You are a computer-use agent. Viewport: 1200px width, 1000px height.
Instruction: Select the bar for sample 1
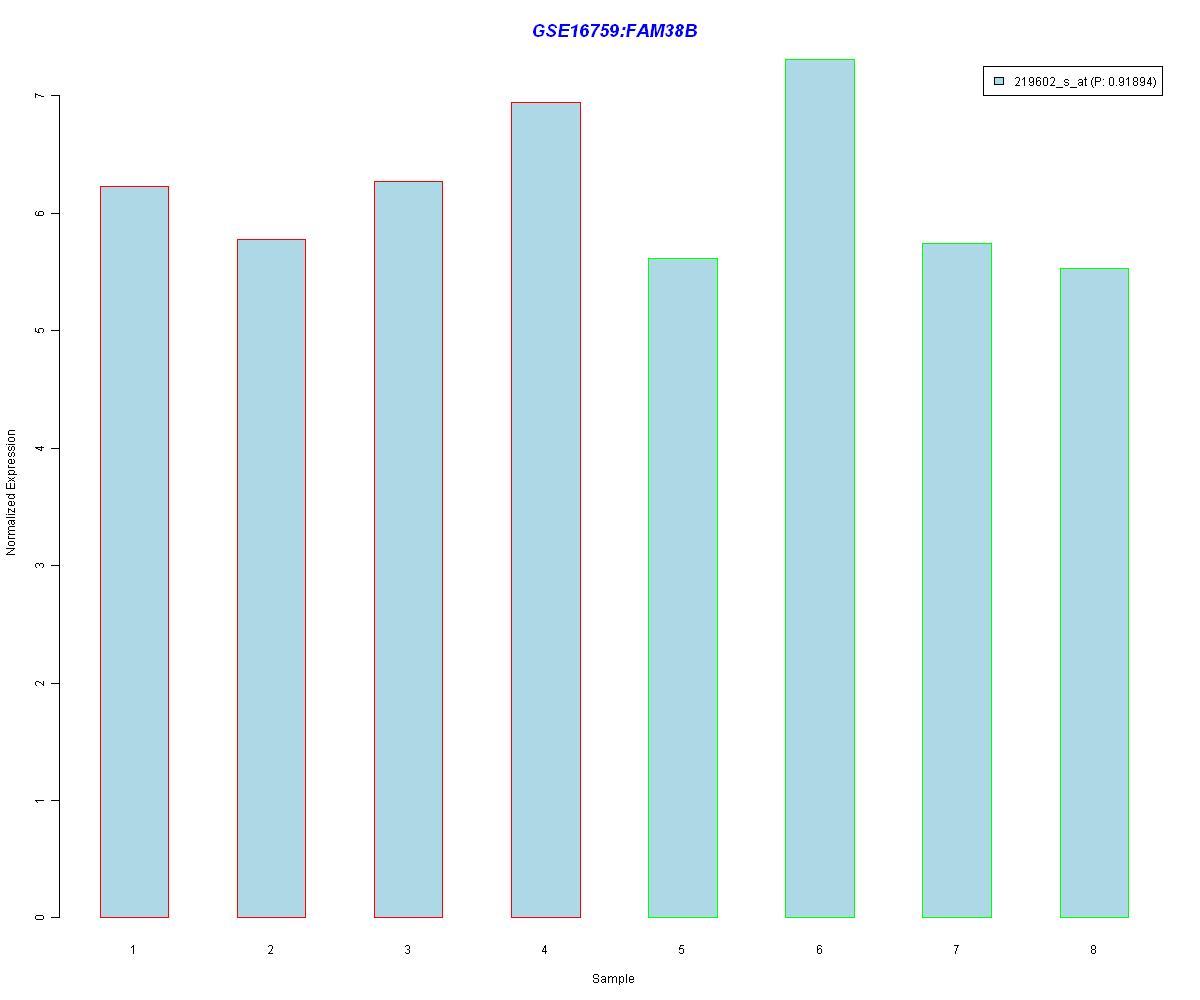coord(134,552)
